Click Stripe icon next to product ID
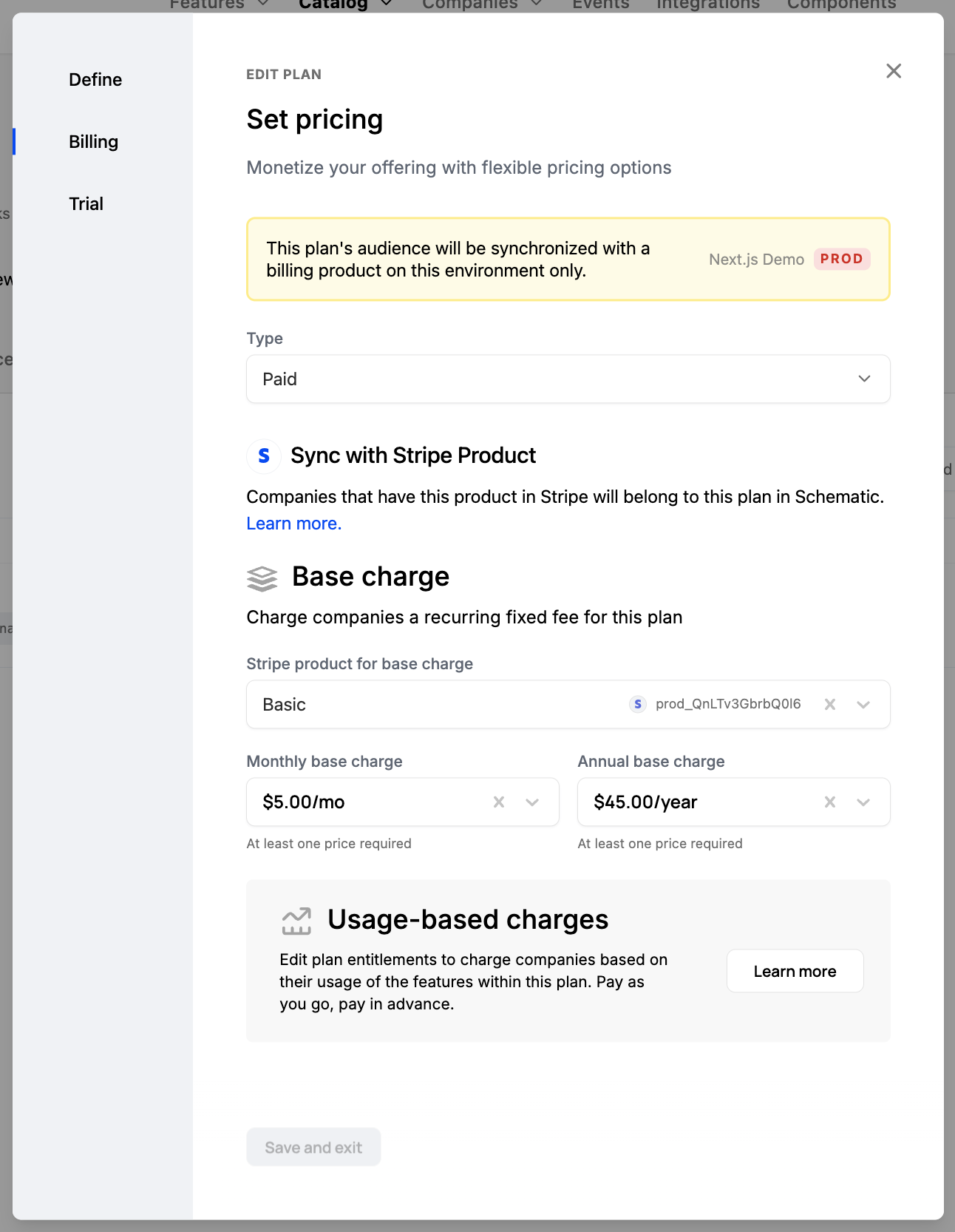This screenshot has width=955, height=1232. [637, 705]
